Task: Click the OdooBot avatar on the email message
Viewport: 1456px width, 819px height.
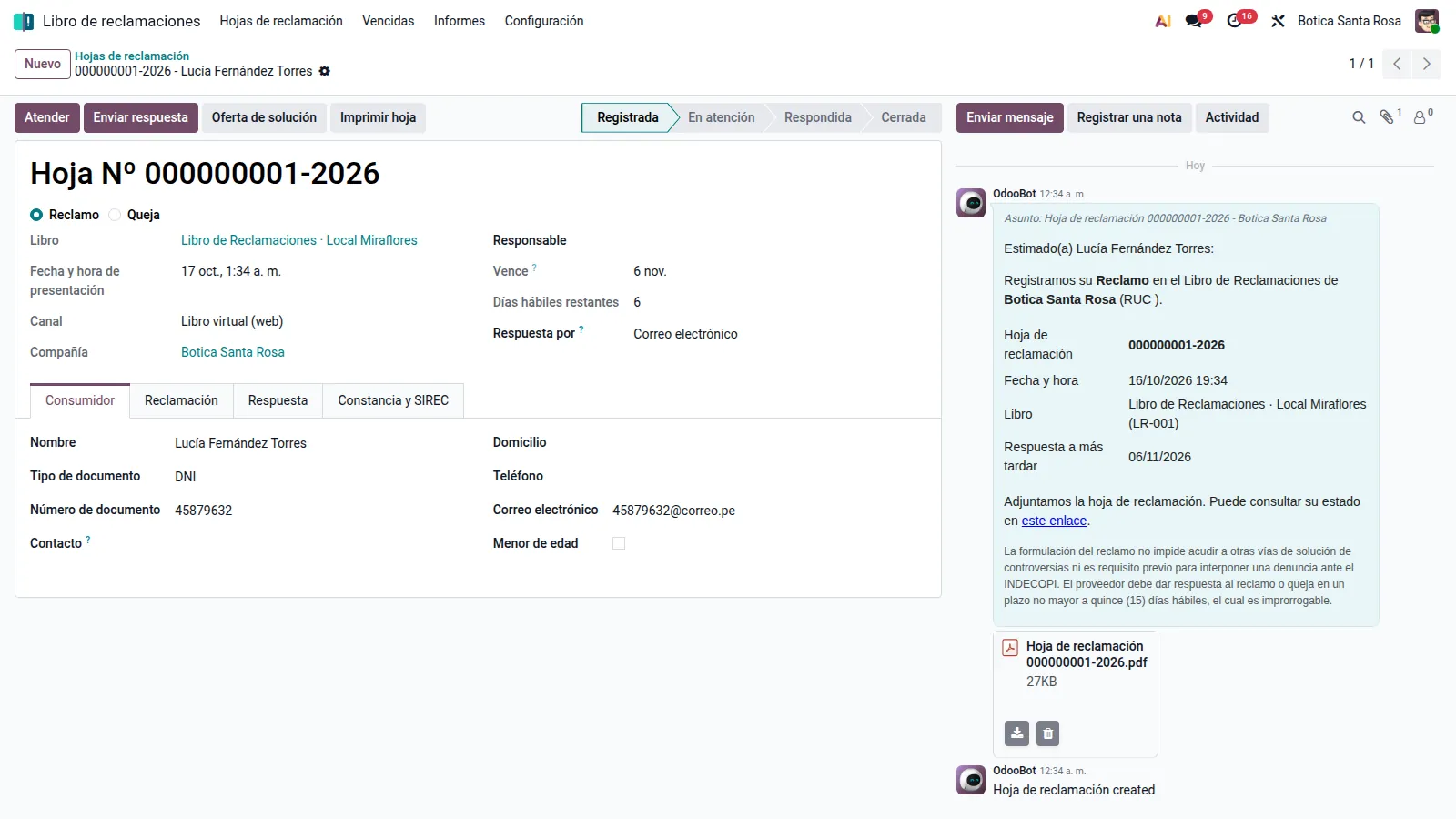Action: [971, 203]
